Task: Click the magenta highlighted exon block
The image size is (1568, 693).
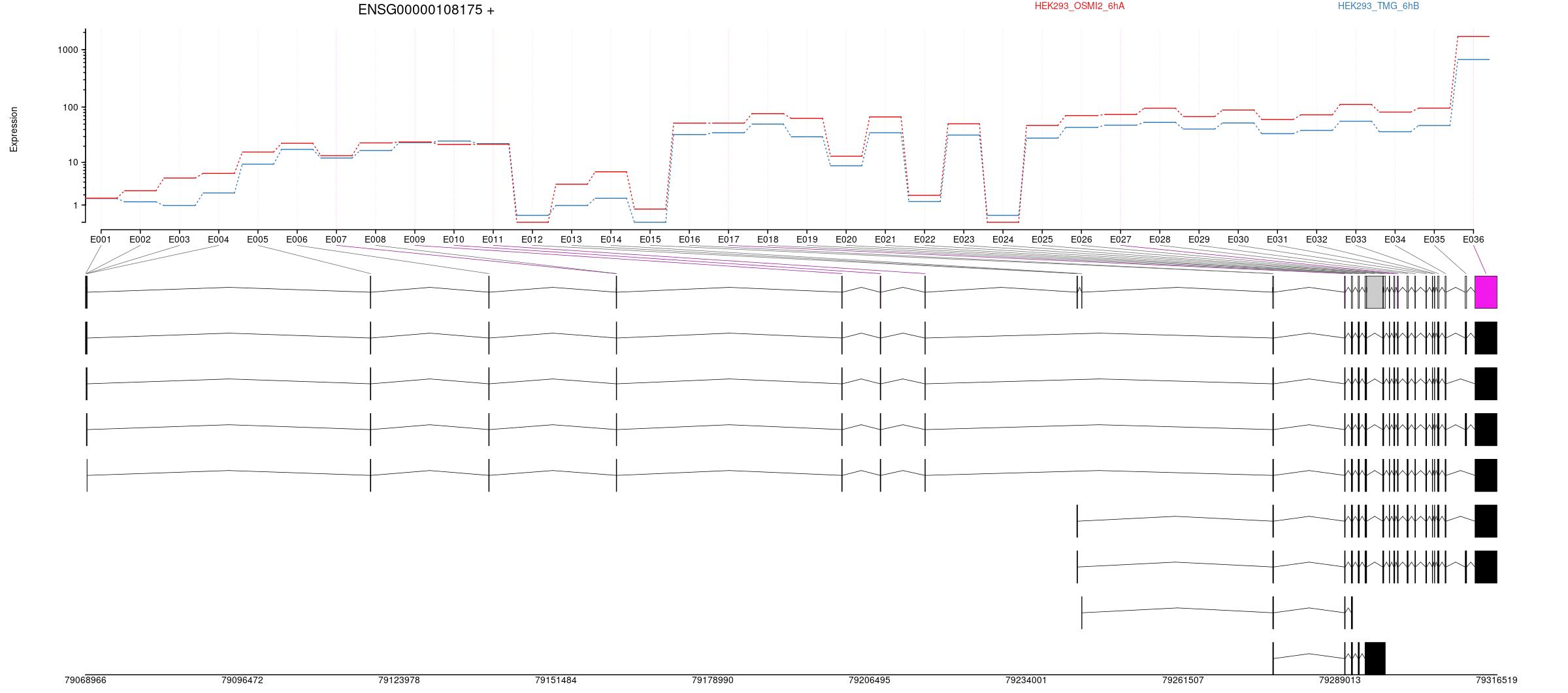Action: [1486, 292]
